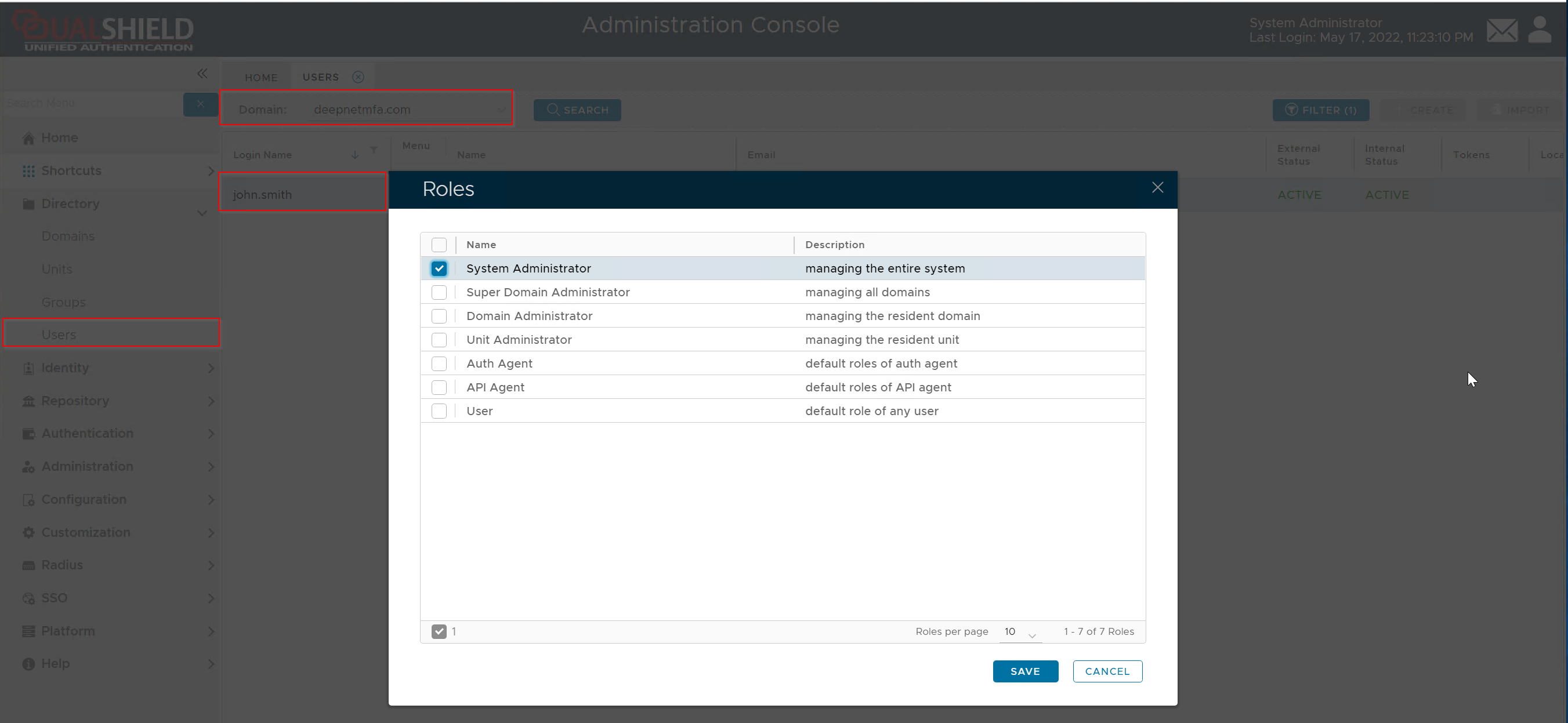Click the Home house icon in sidebar

[28, 138]
